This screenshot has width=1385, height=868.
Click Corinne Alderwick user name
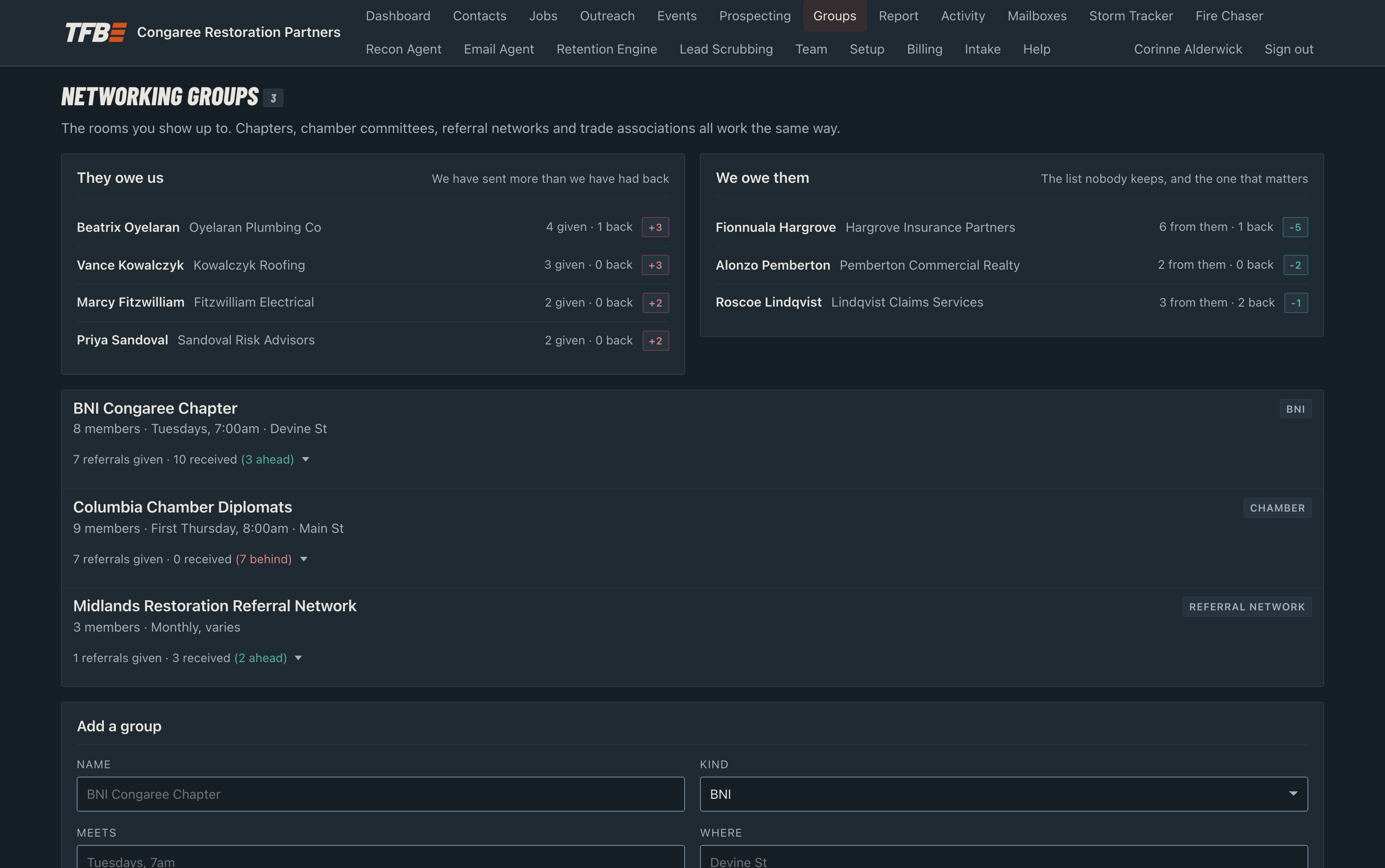pos(1187,49)
